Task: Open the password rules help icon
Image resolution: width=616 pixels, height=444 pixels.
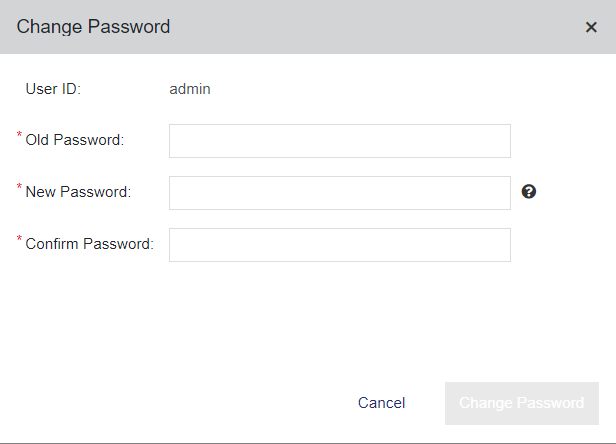Action: 529,192
